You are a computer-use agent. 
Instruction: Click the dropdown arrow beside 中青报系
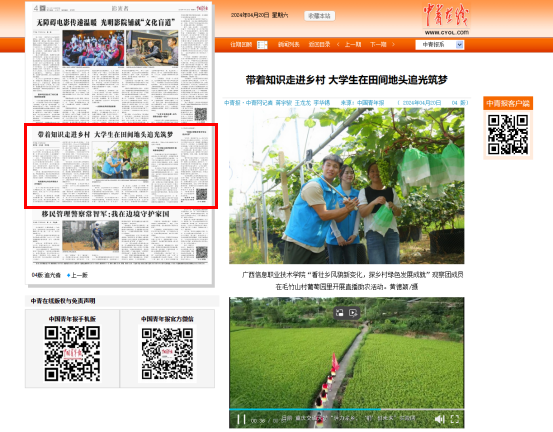coord(459,45)
